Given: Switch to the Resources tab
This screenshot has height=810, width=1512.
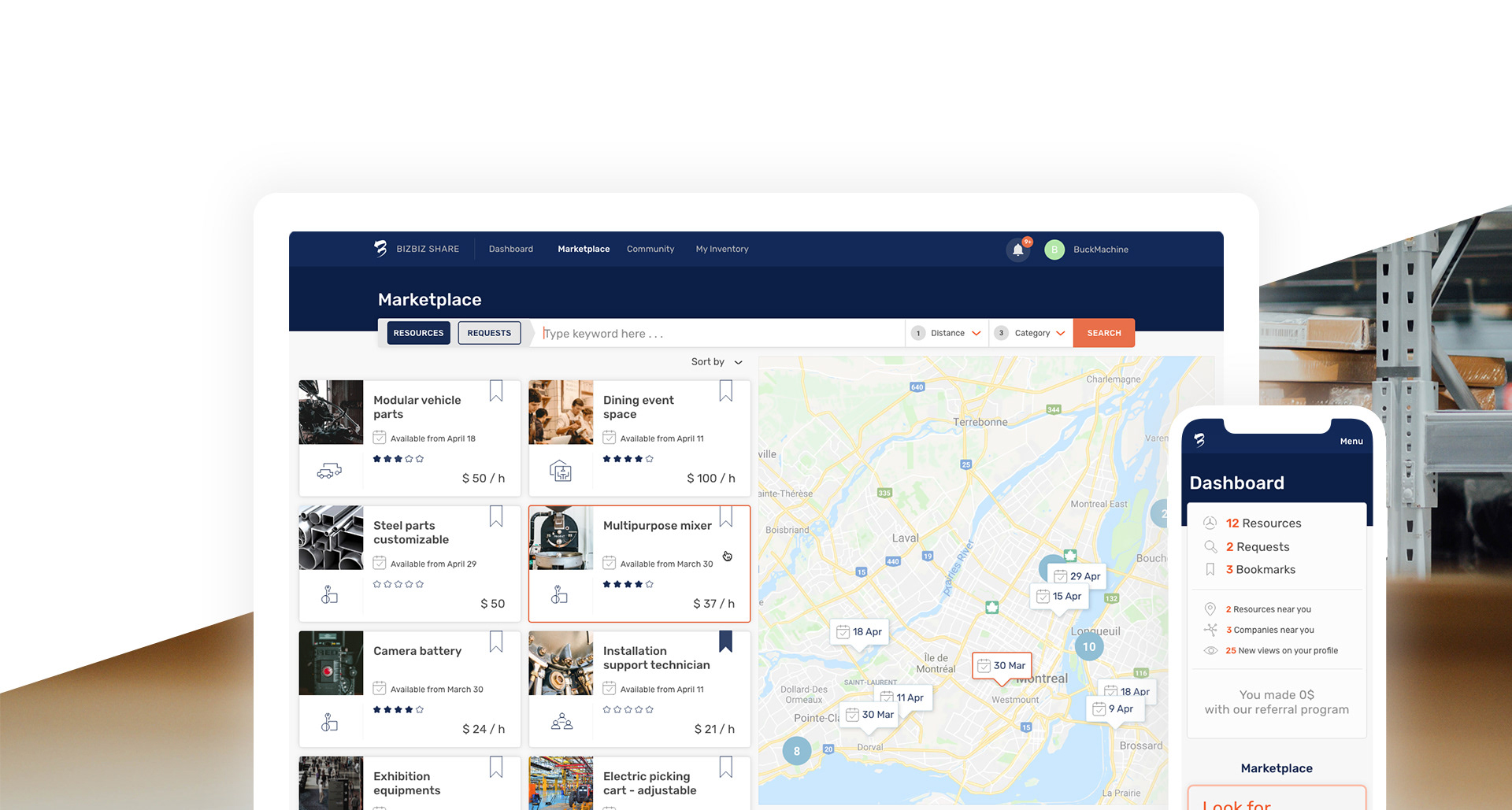Looking at the screenshot, I should tap(418, 333).
